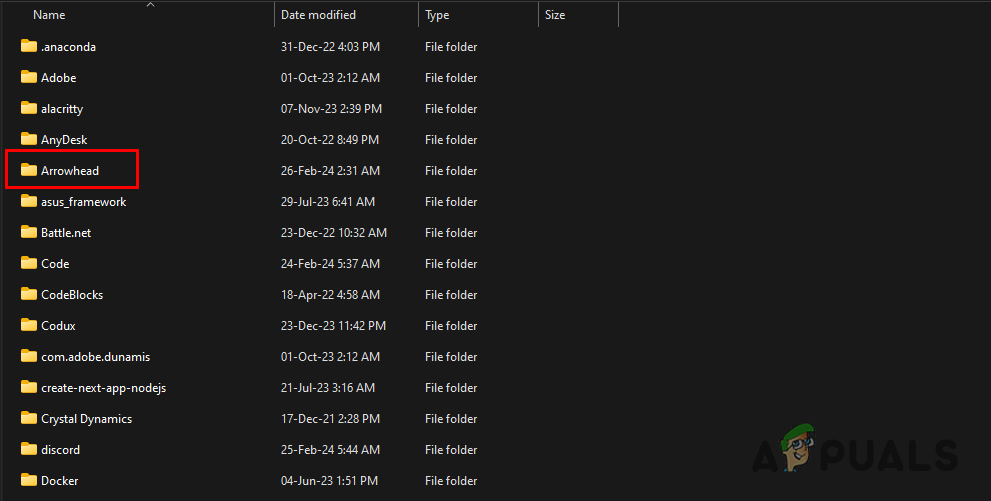991x501 pixels.
Task: Click the .anaconda folder icon
Action: coord(28,47)
